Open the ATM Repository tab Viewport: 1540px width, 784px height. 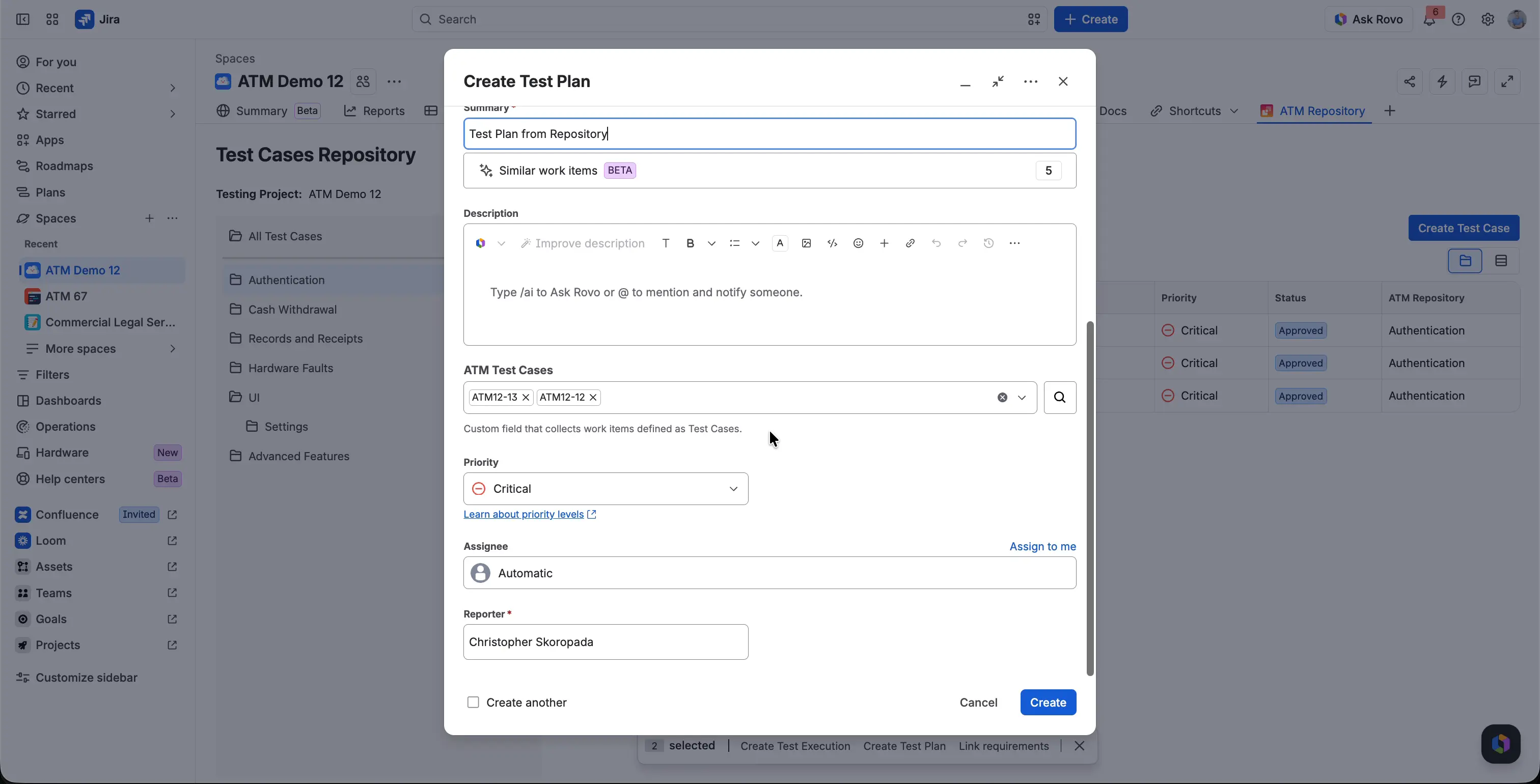coord(1313,111)
